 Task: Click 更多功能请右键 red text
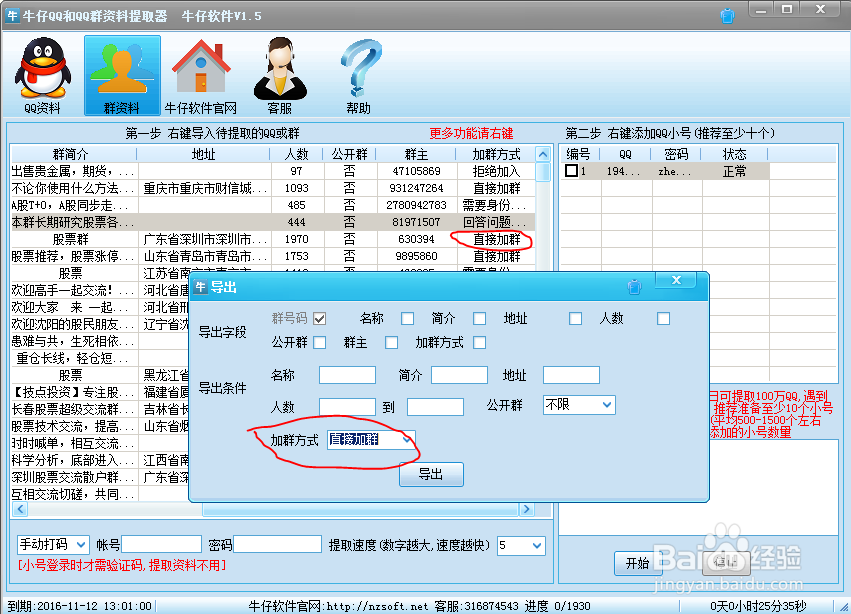471,134
